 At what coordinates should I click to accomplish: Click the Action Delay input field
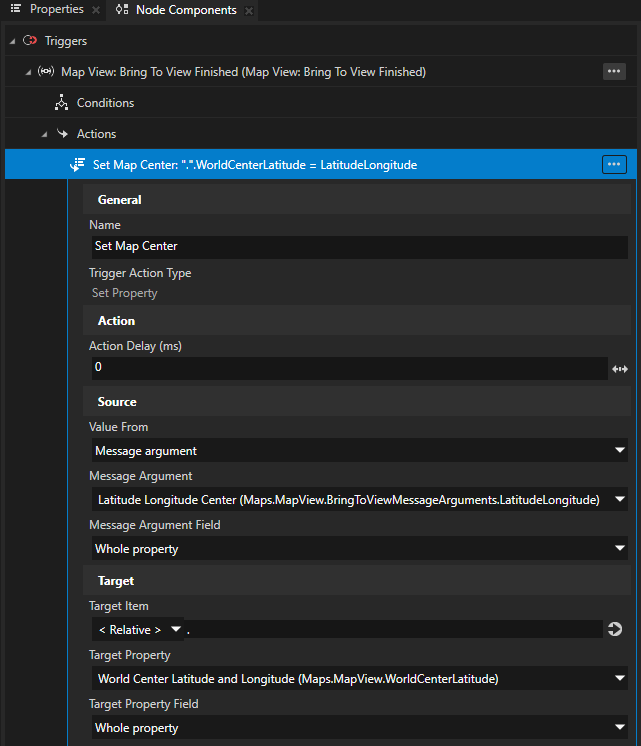tap(348, 368)
